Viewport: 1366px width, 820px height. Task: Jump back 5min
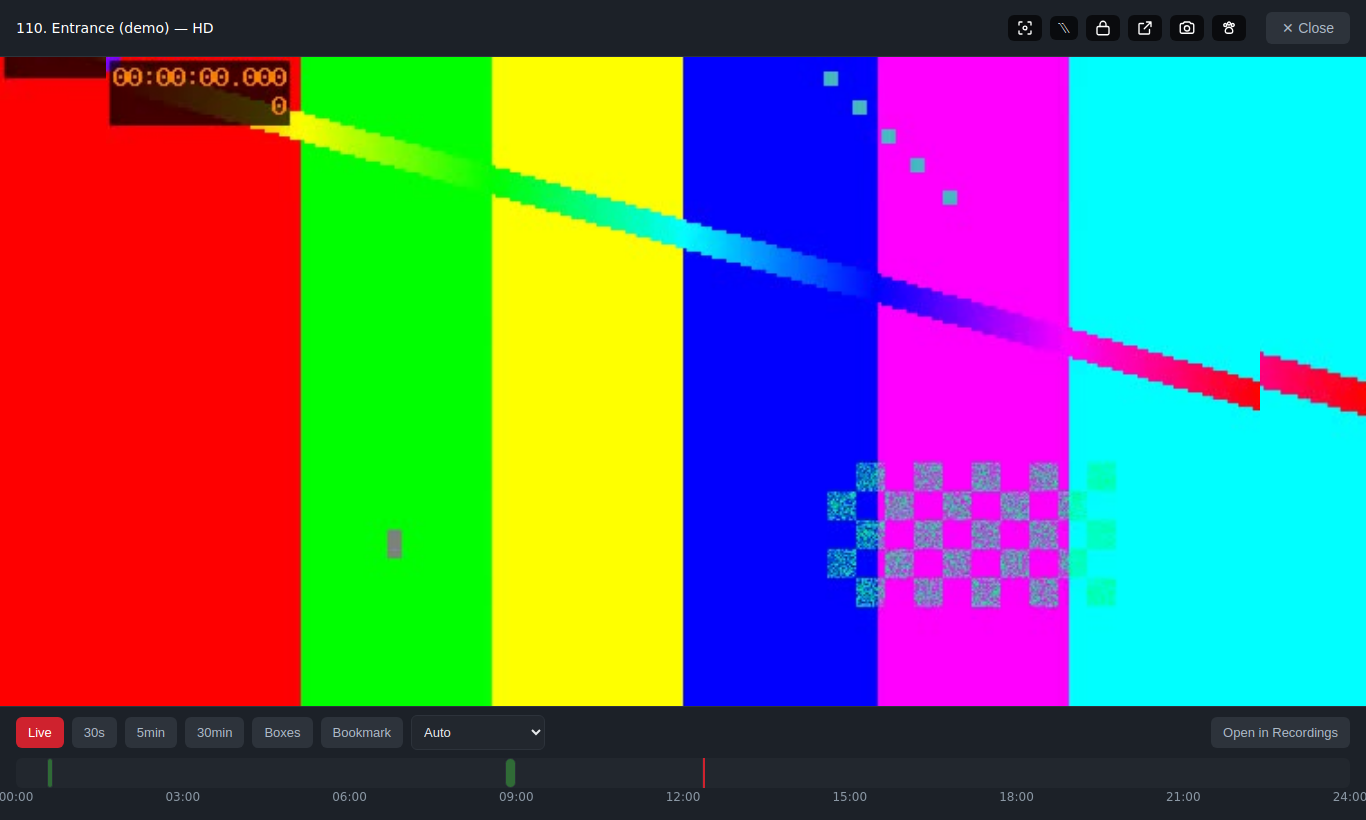pos(151,732)
